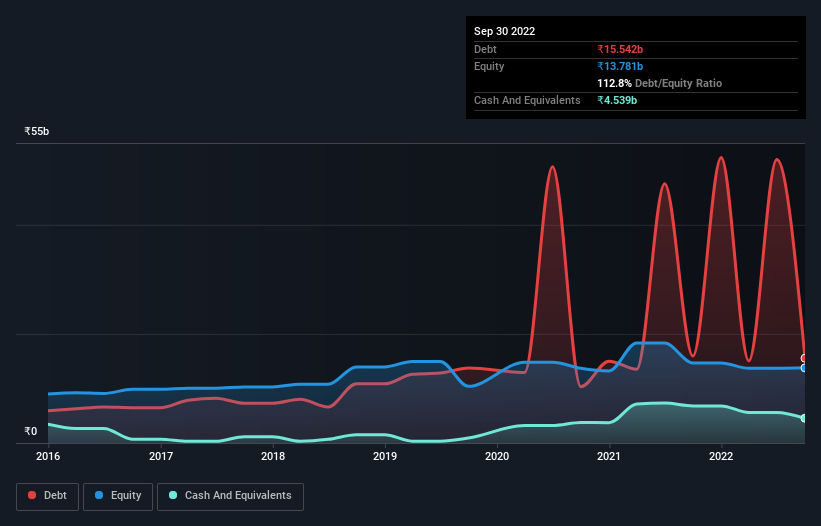Viewport: 821px width, 526px height.
Task: Click the teal Cash And Equivalents legend dot
Action: pyautogui.click(x=173, y=495)
